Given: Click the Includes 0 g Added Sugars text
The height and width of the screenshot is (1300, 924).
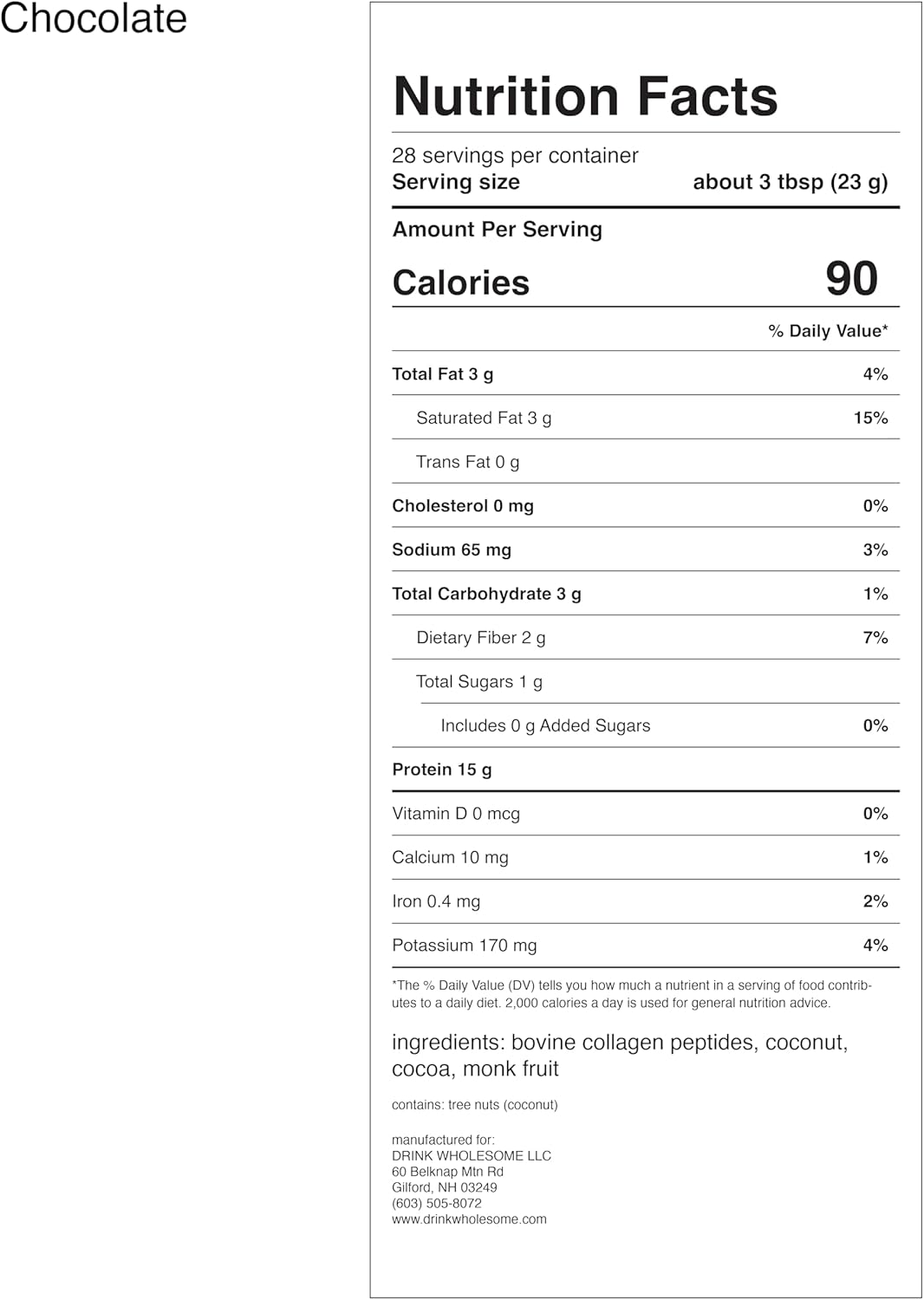Looking at the screenshot, I should coord(545,726).
